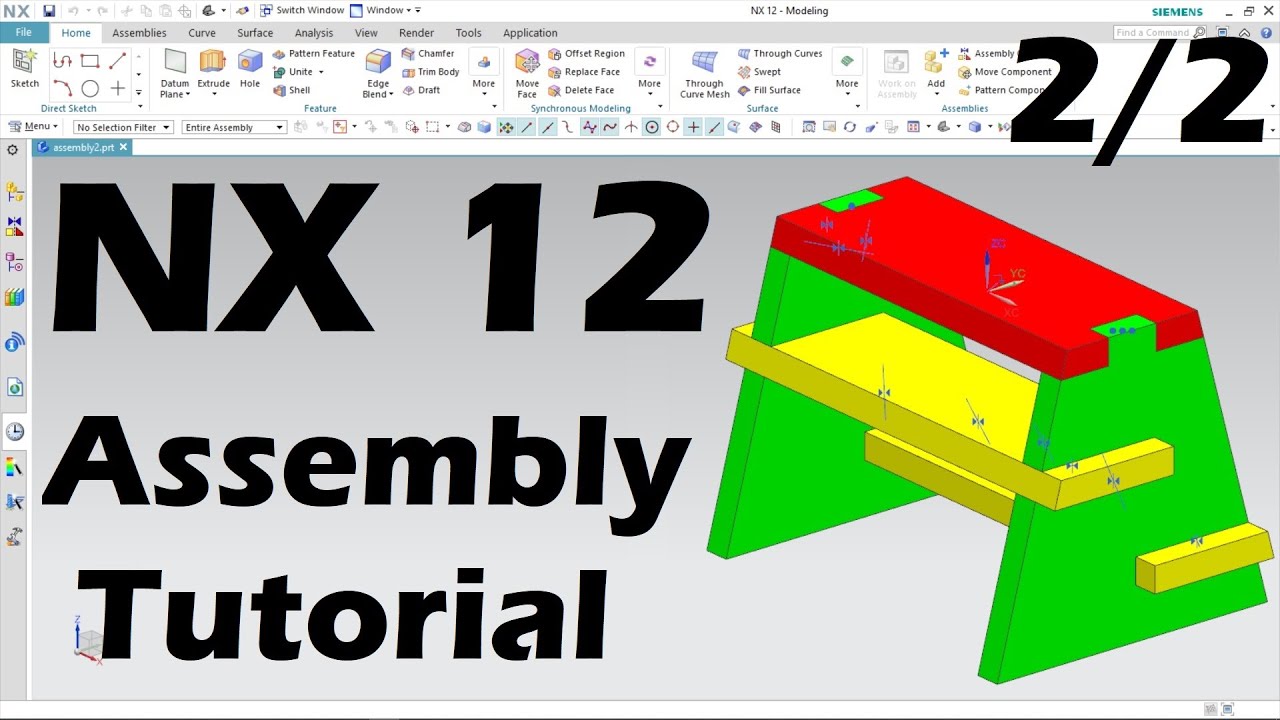1280x720 pixels.
Task: Click the Undo icon
Action: click(x=73, y=11)
